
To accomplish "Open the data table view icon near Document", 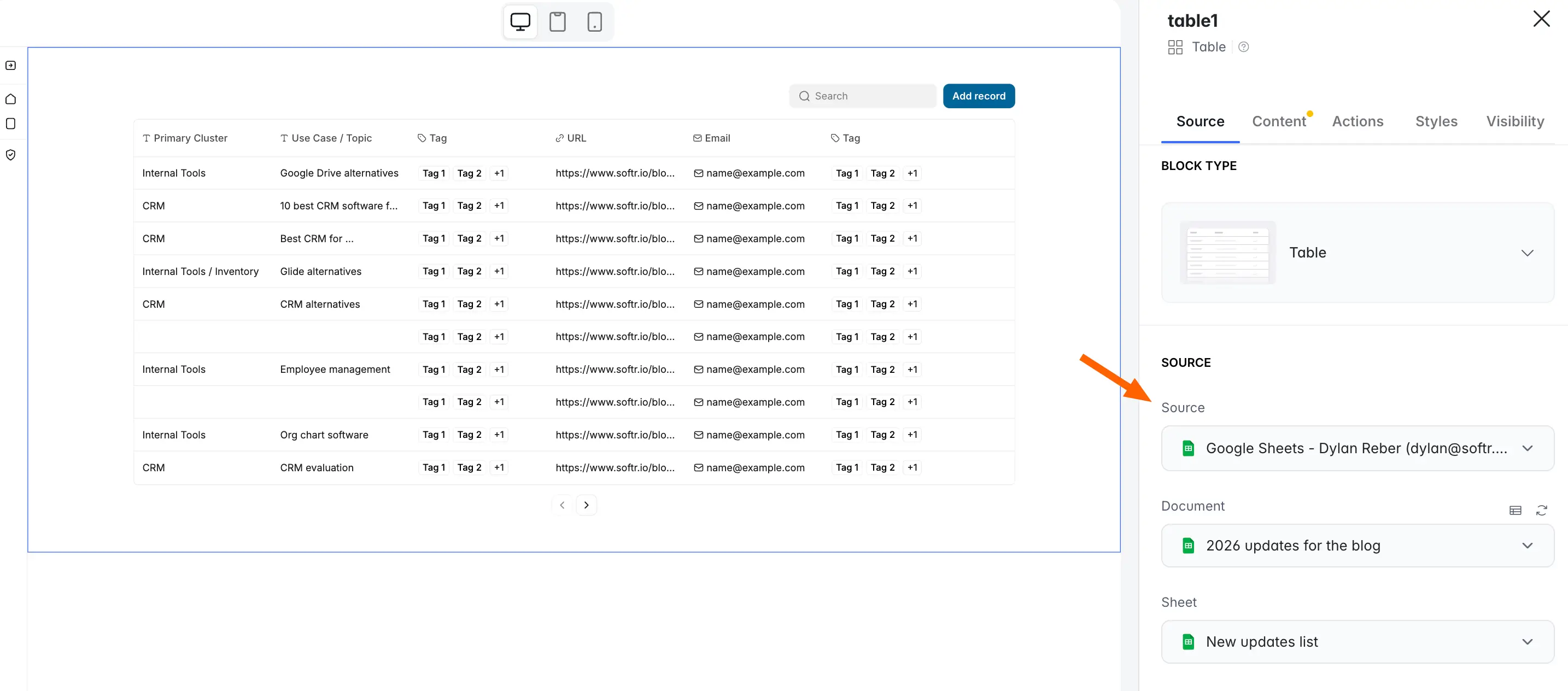I will (1515, 510).
